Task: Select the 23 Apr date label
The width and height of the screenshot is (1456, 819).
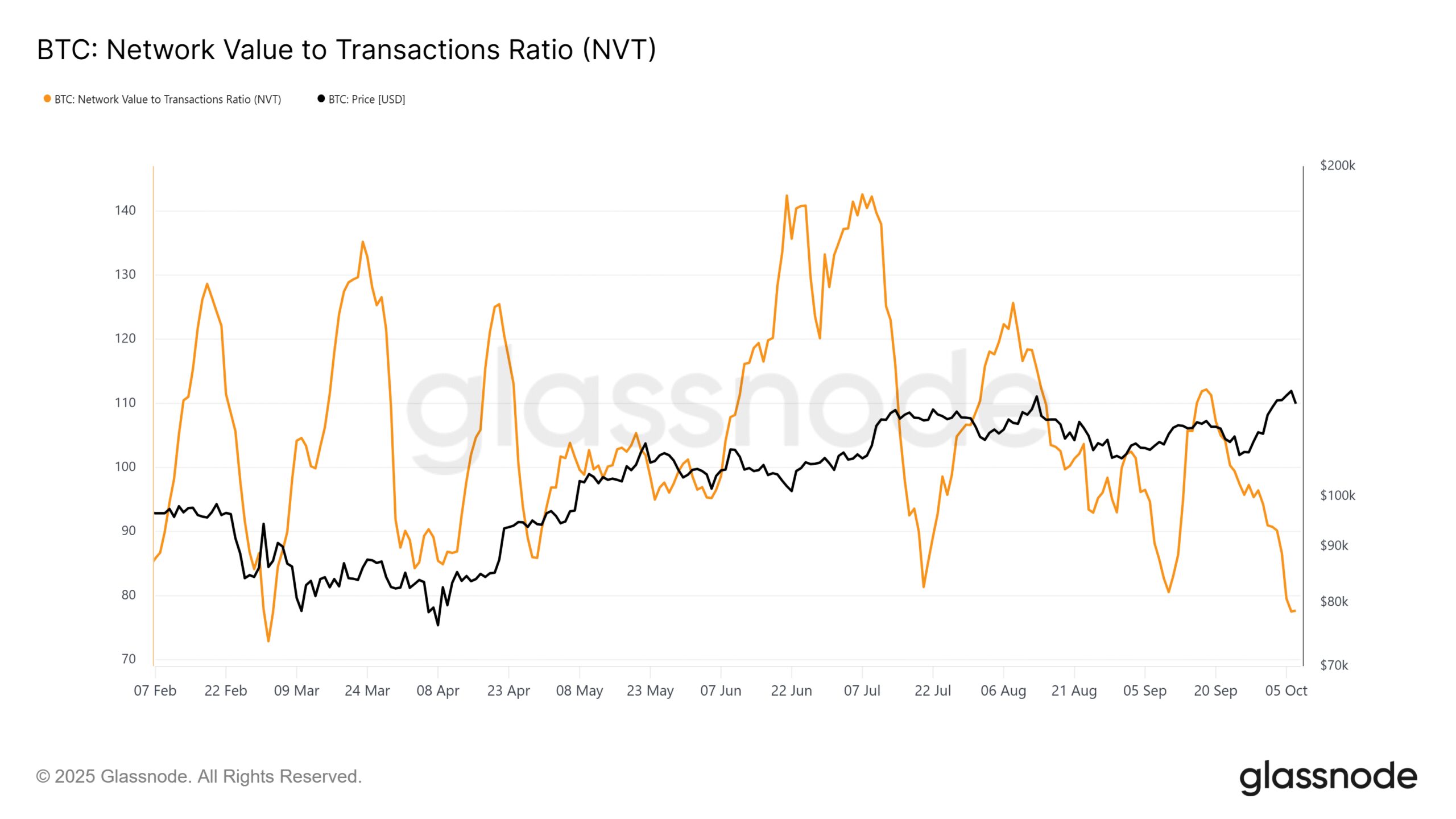Action: click(508, 690)
